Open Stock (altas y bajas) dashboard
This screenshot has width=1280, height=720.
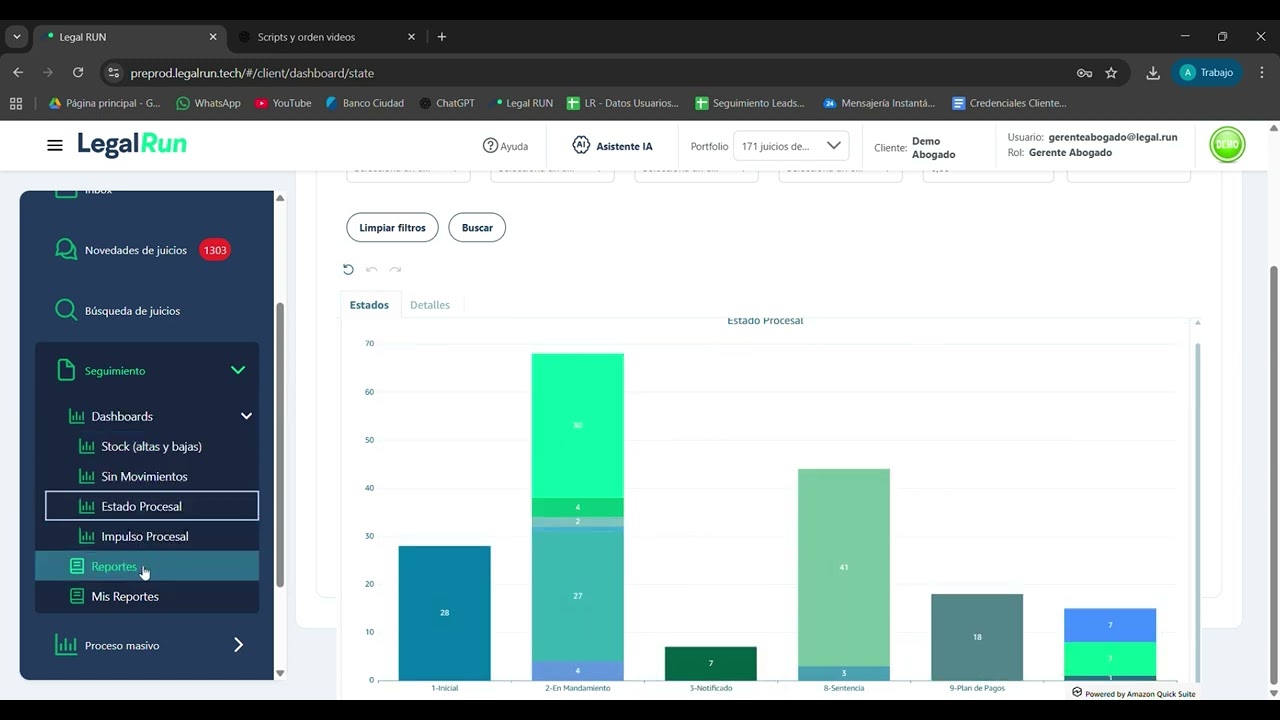[x=151, y=446]
